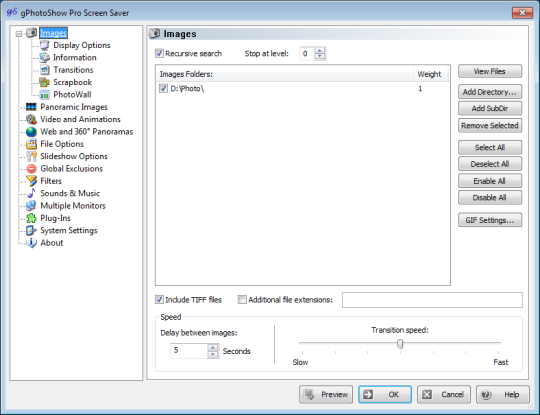
Task: Click the Information icon in the tree
Action: click(44, 58)
